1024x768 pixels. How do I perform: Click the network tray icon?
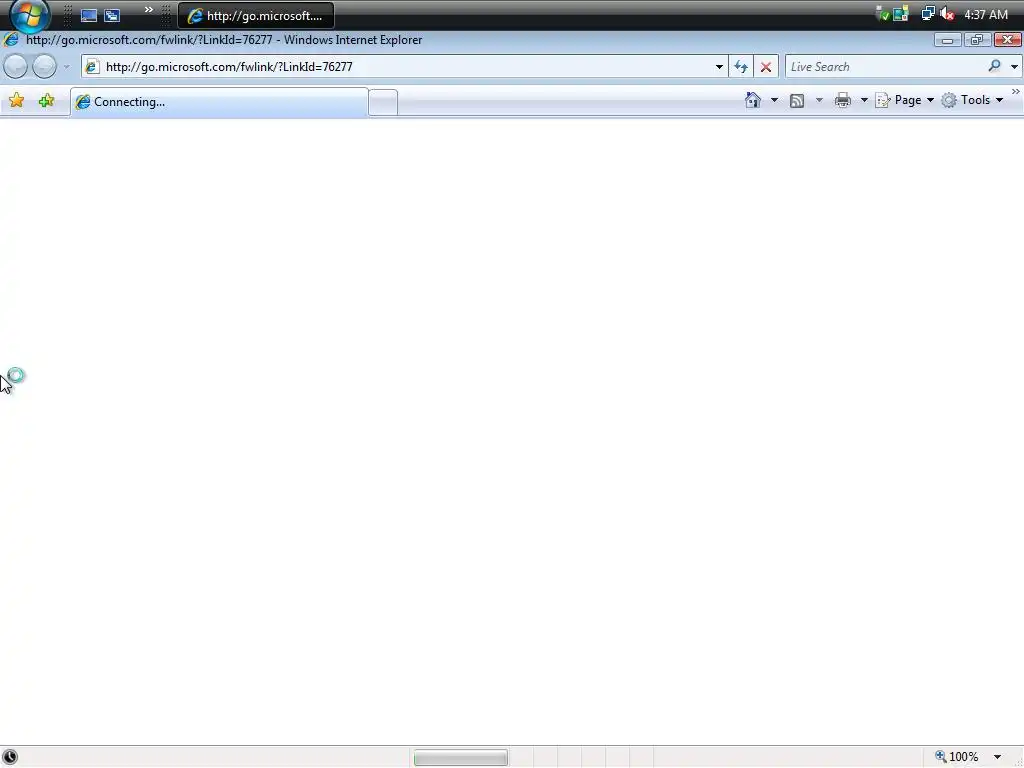(927, 14)
